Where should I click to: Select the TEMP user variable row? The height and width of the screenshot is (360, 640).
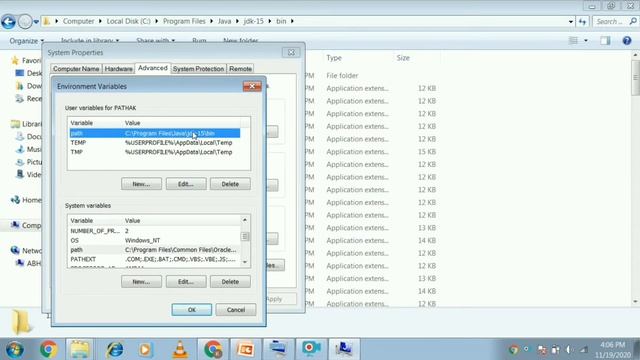tap(155, 143)
